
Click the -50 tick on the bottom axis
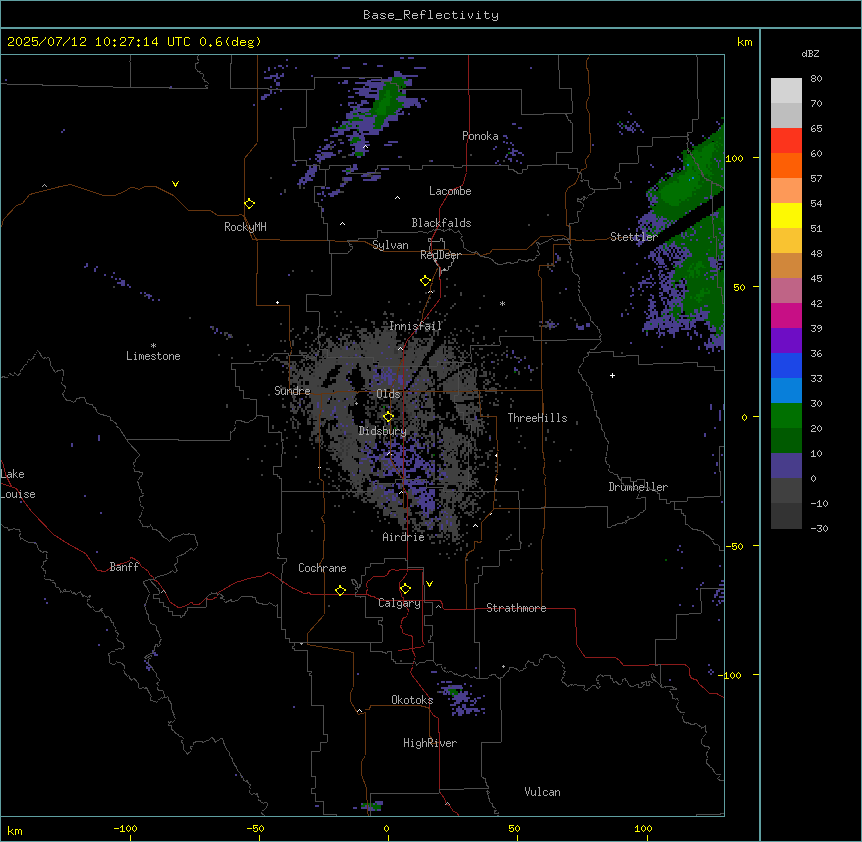coord(255,828)
